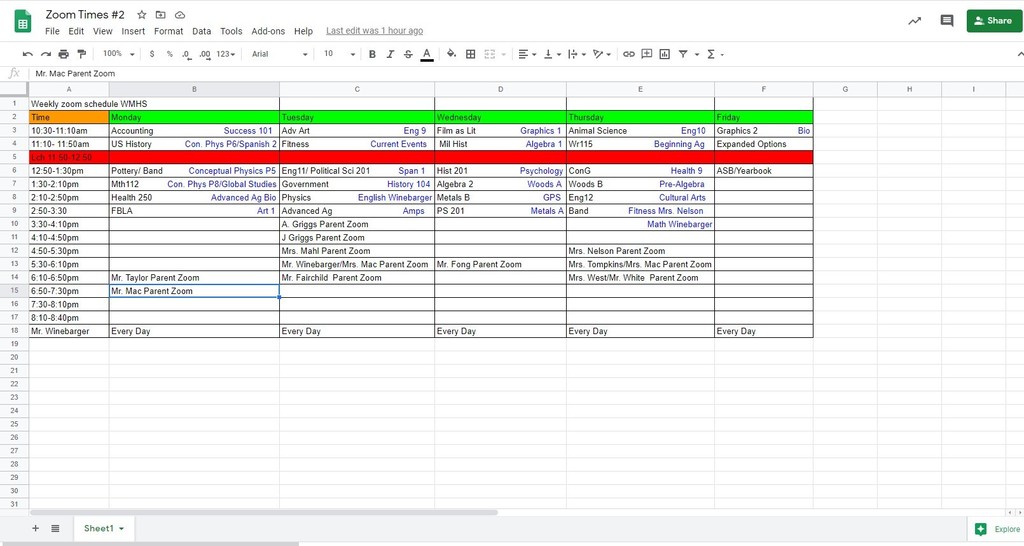Collapse the toolbar with the chevron
The width and height of the screenshot is (1024, 546).
coord(1019,54)
